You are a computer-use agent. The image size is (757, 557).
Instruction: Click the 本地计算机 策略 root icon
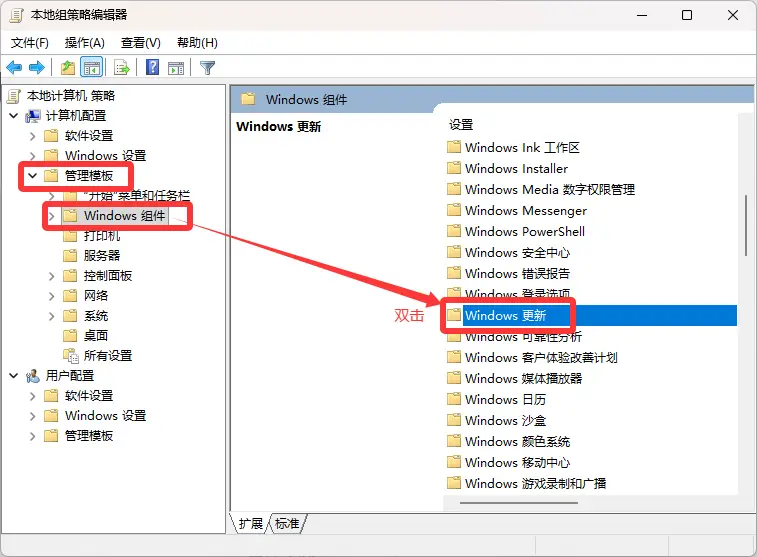pos(14,96)
